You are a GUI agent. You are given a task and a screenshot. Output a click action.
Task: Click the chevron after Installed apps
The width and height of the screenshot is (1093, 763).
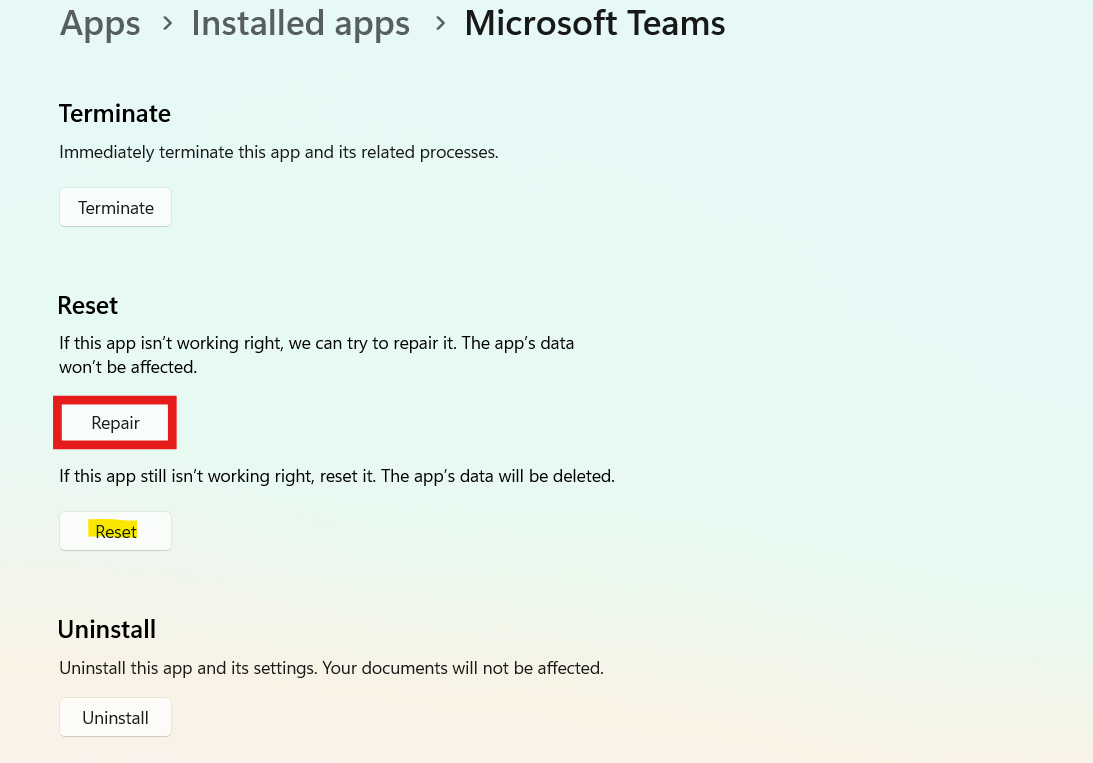[x=439, y=24]
